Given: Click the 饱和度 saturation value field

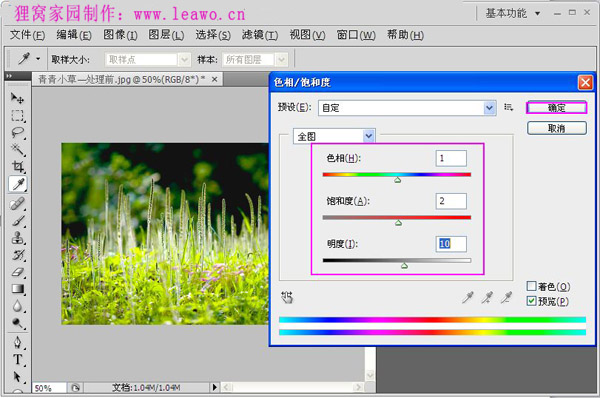Looking at the screenshot, I should tap(451, 201).
